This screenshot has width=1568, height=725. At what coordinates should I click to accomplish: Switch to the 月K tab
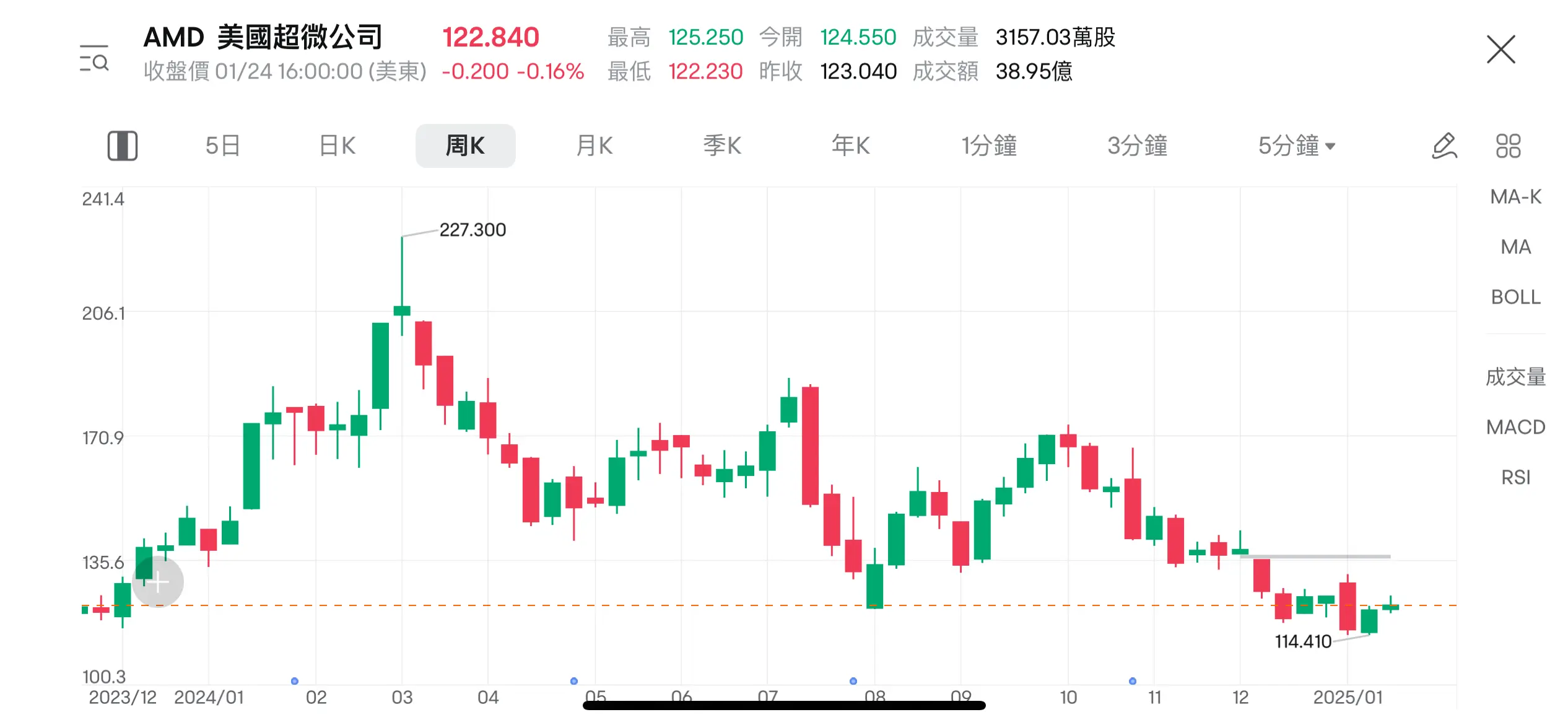coord(595,146)
